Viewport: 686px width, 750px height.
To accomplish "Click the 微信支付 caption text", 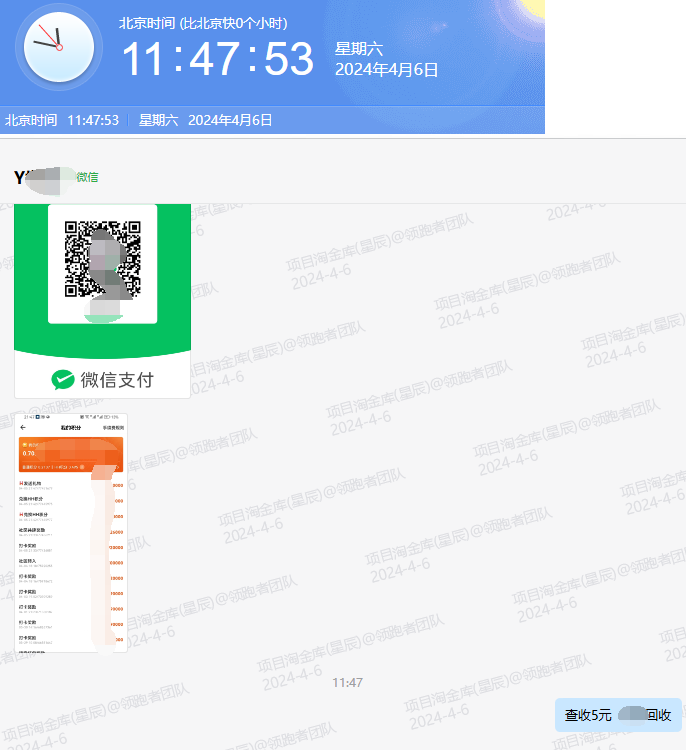I will tap(117, 380).
